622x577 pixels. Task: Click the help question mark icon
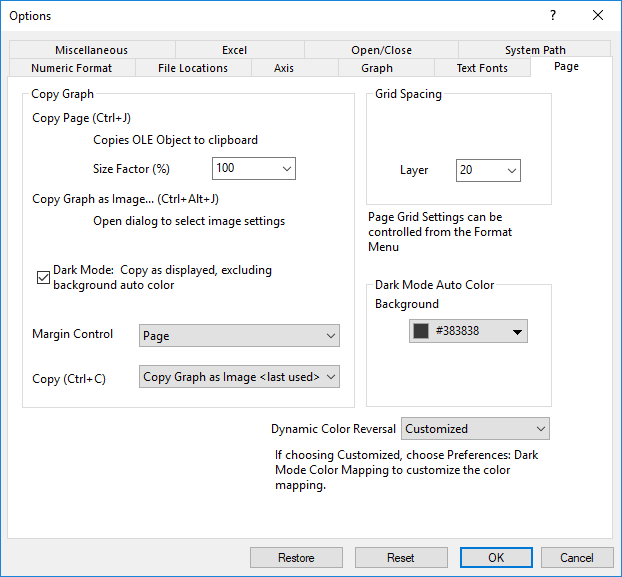553,15
